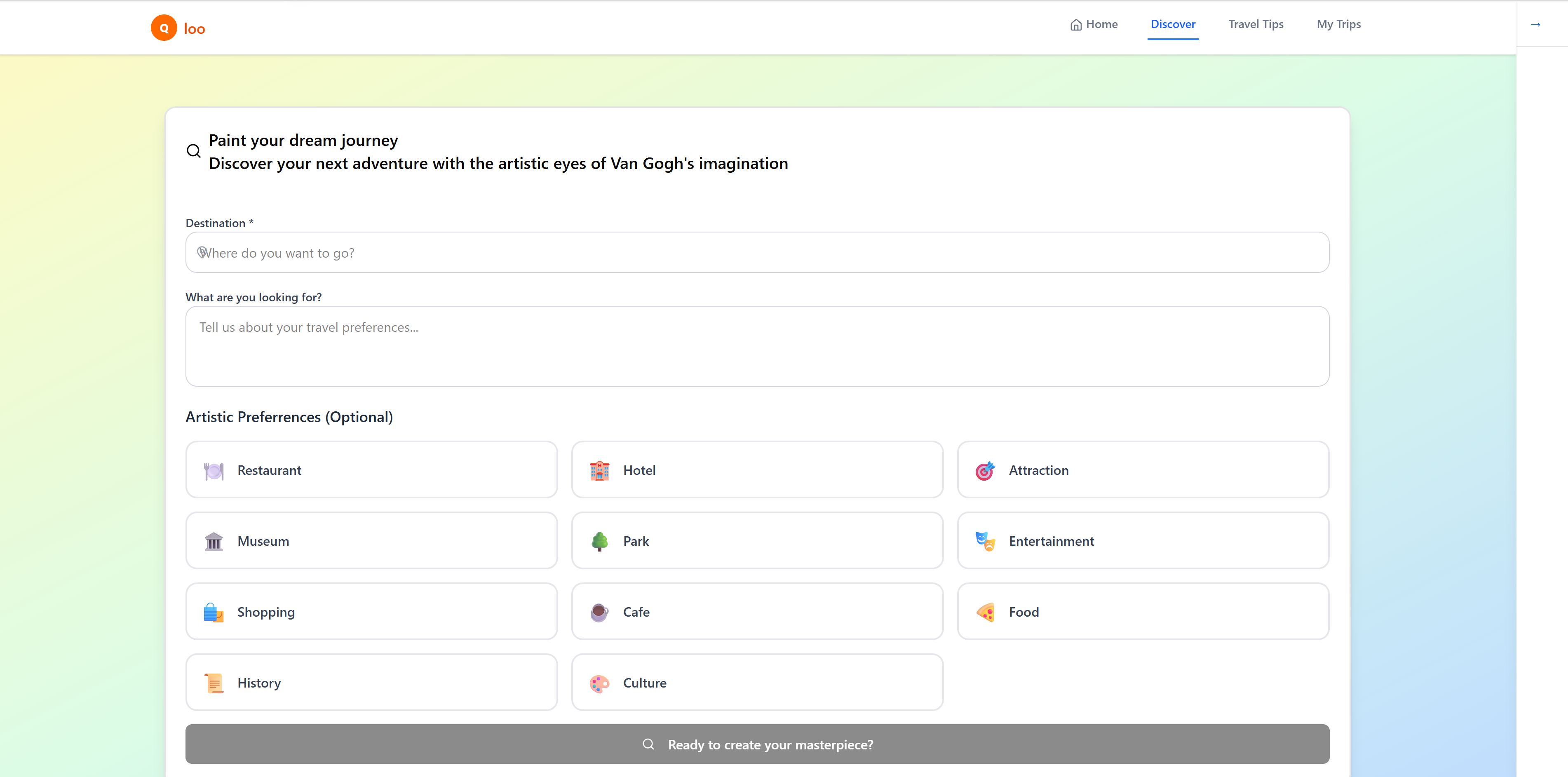This screenshot has height=777, width=1568.
Task: Switch to the Discover tab
Action: point(1172,24)
